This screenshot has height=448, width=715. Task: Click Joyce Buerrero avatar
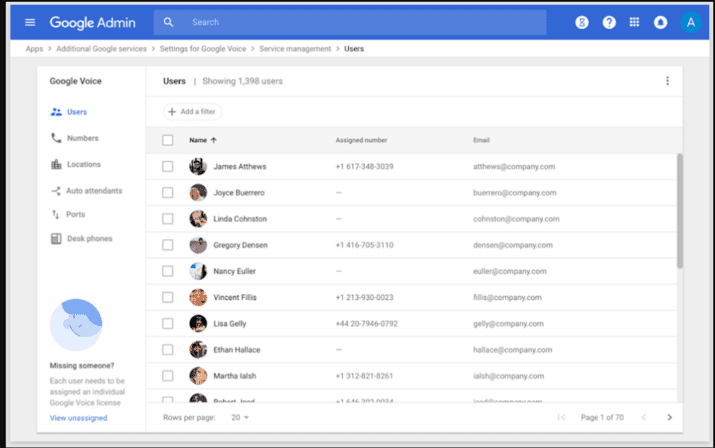(x=198, y=193)
